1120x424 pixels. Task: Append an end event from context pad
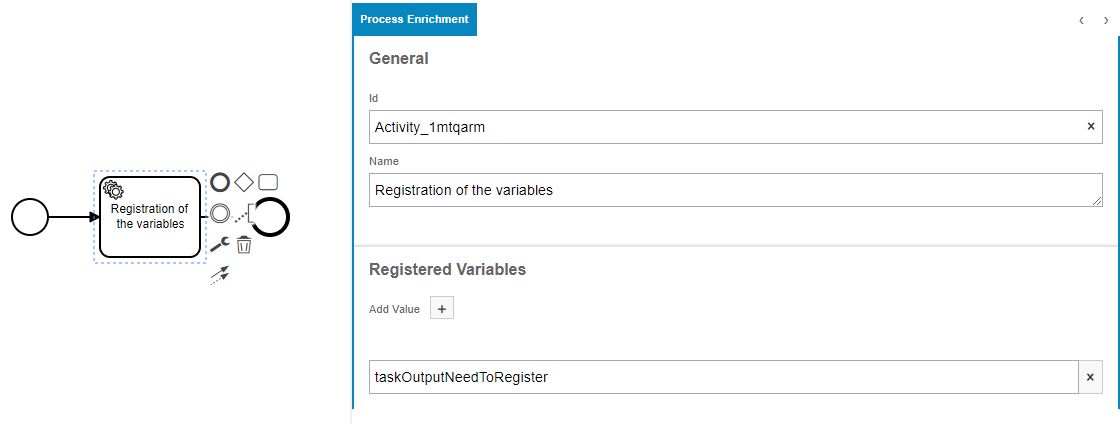(x=220, y=183)
